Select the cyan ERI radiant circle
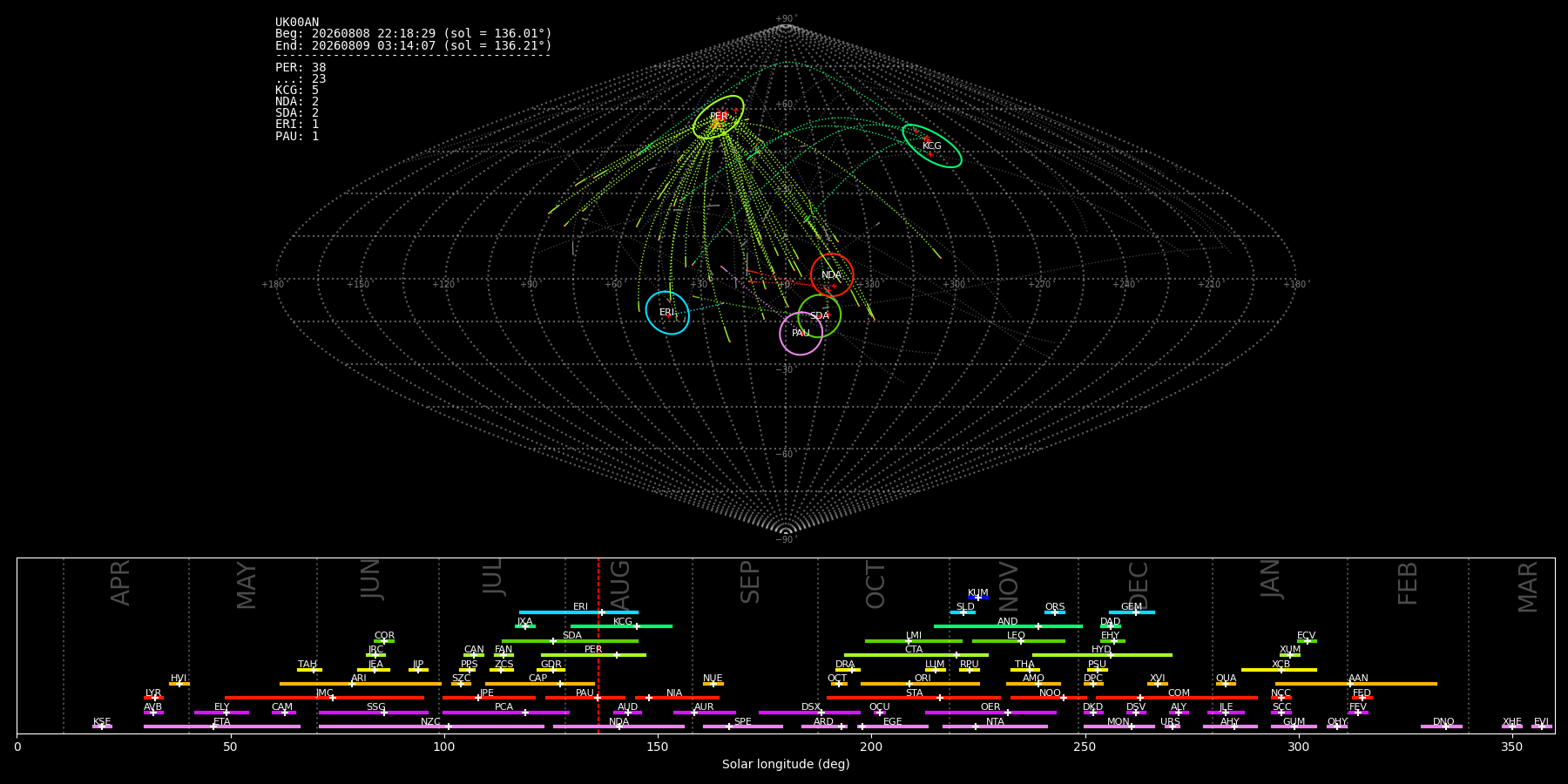 [x=667, y=313]
